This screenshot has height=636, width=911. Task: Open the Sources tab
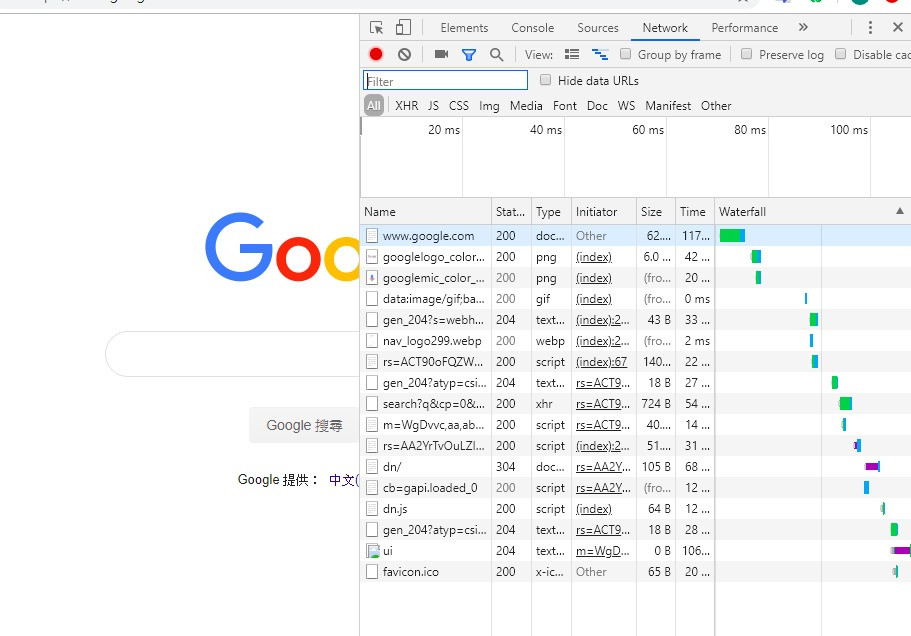598,28
